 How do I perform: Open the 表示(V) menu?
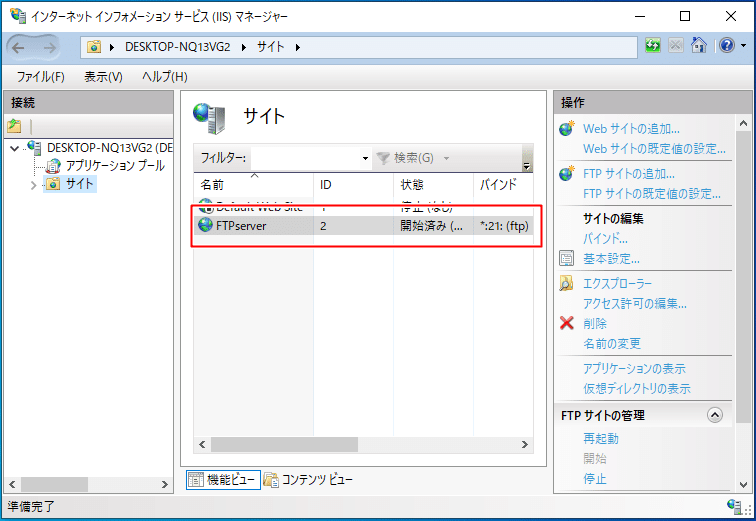(x=103, y=77)
